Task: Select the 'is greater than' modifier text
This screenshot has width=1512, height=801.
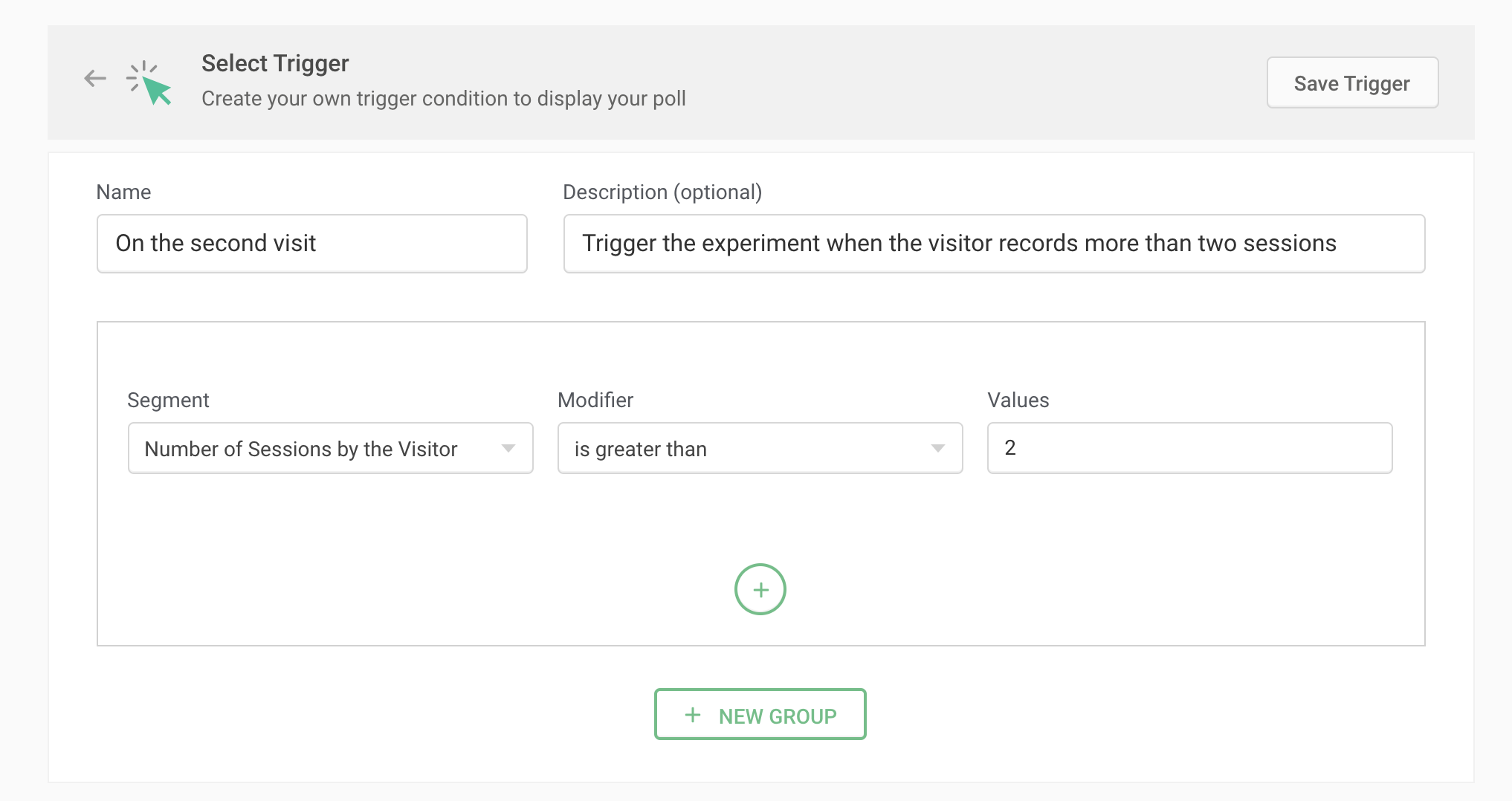Action: pos(640,449)
